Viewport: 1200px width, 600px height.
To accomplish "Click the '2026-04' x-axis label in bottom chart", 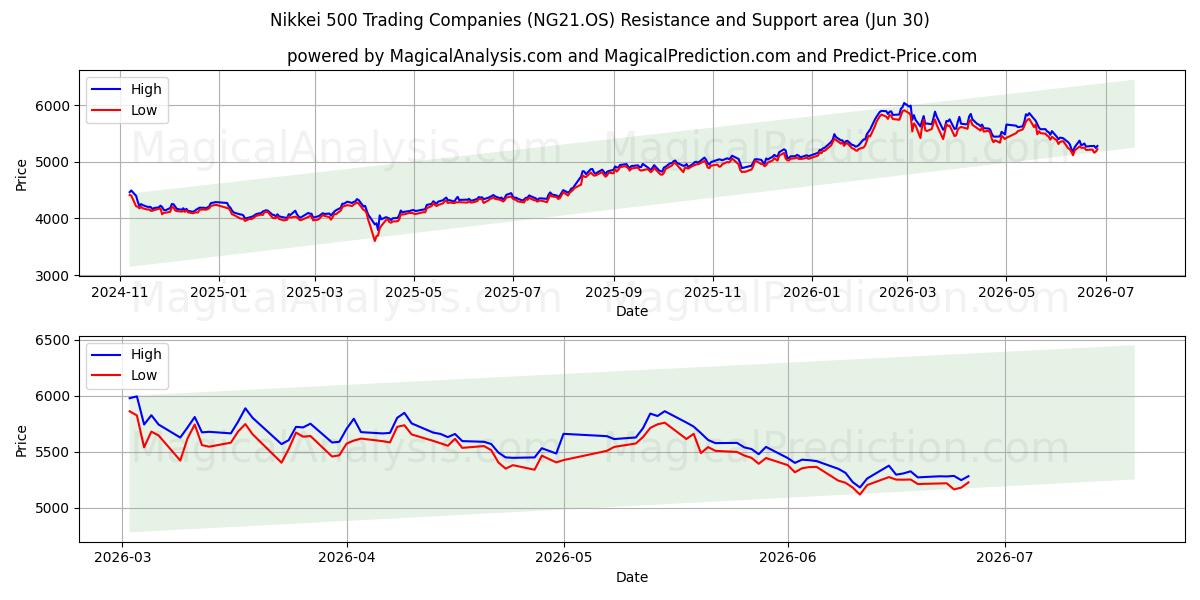I will point(346,559).
